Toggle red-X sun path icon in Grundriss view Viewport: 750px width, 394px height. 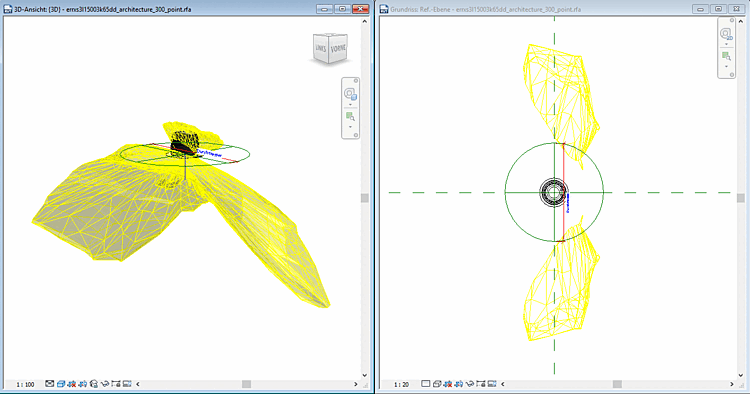point(448,383)
